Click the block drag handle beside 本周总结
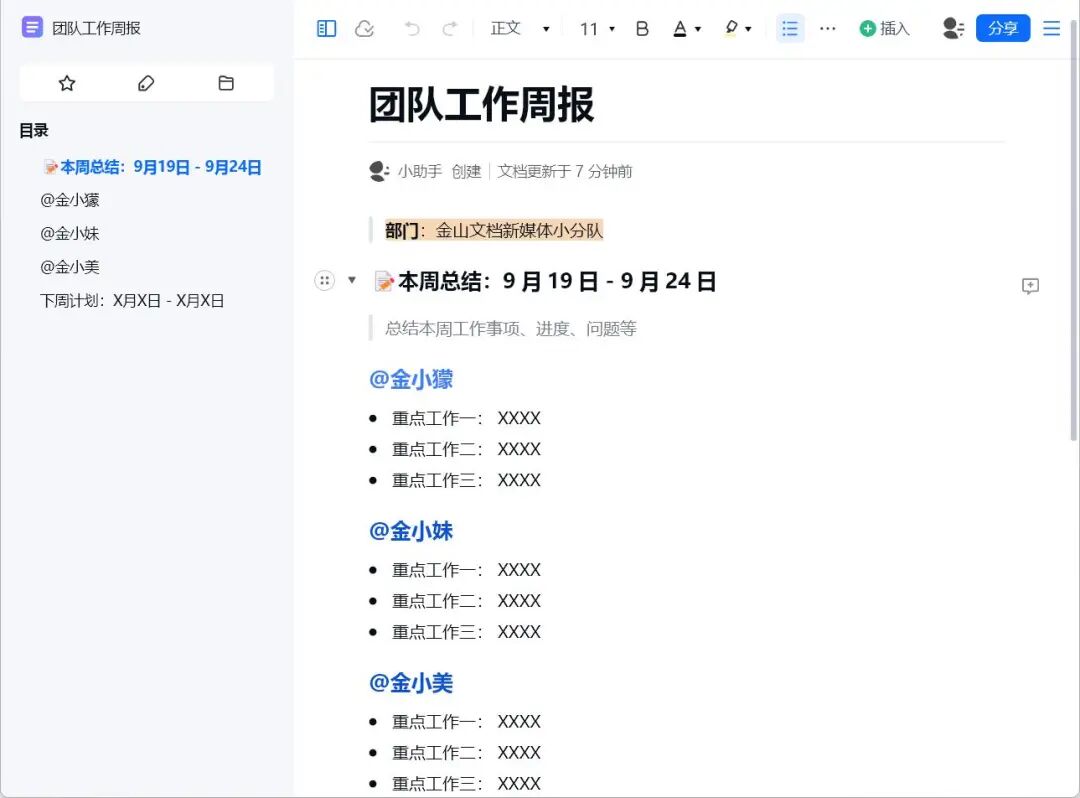The width and height of the screenshot is (1080, 798). 324,280
